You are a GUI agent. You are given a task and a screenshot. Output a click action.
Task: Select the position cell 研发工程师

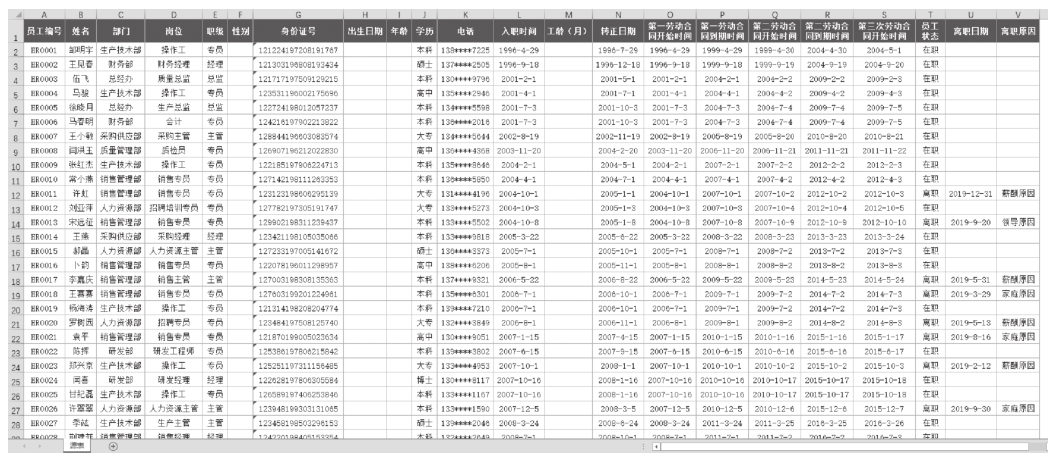pos(174,352)
